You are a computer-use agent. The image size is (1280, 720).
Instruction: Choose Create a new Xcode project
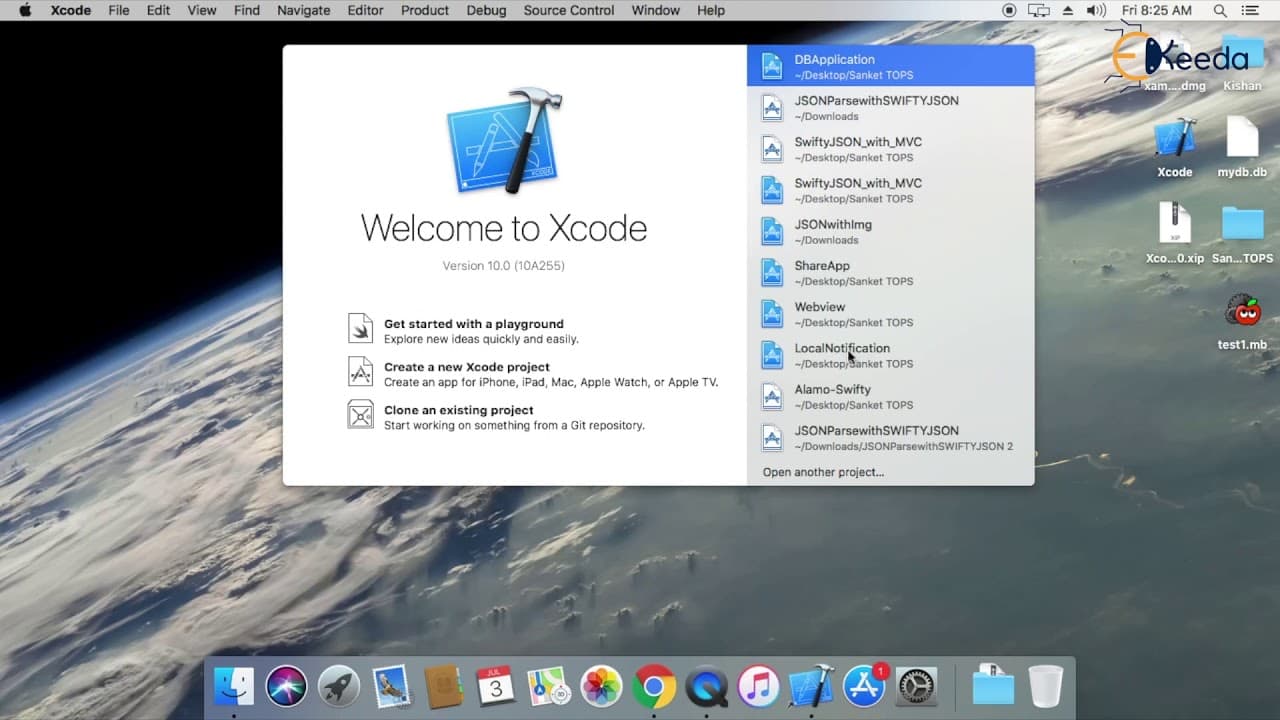click(x=533, y=374)
